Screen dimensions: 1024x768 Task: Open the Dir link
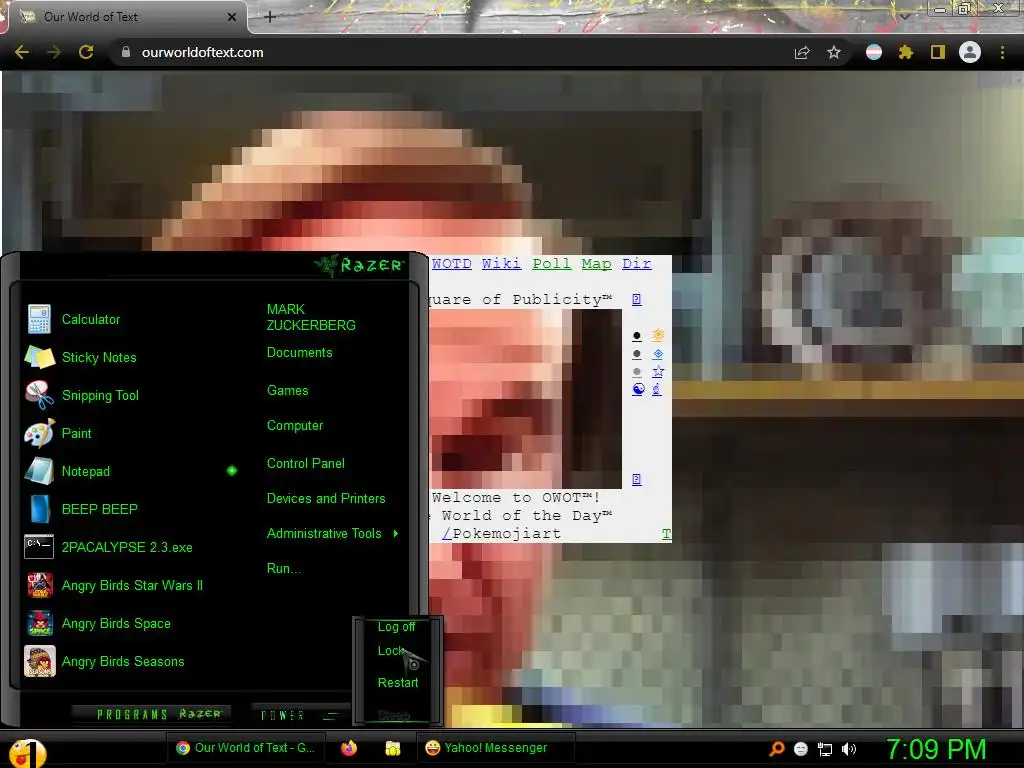tap(637, 264)
